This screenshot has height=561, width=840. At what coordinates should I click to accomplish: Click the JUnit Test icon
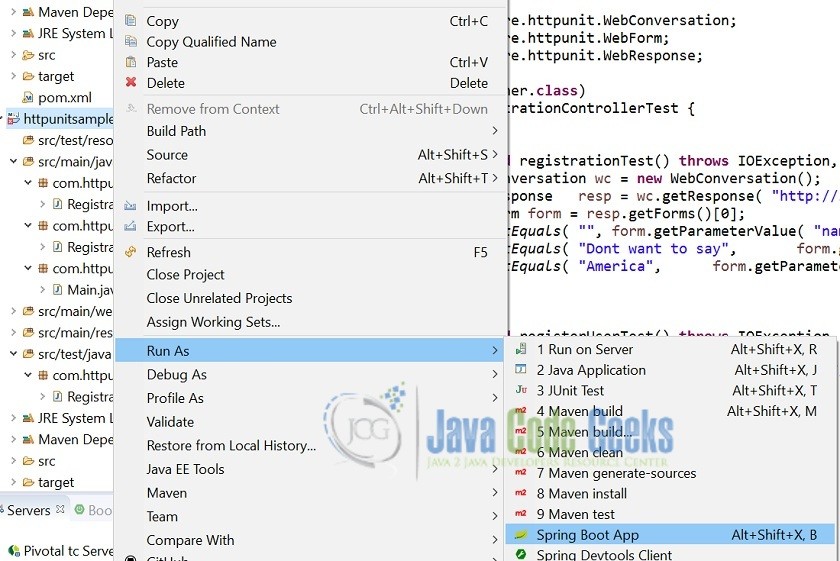[x=521, y=390]
